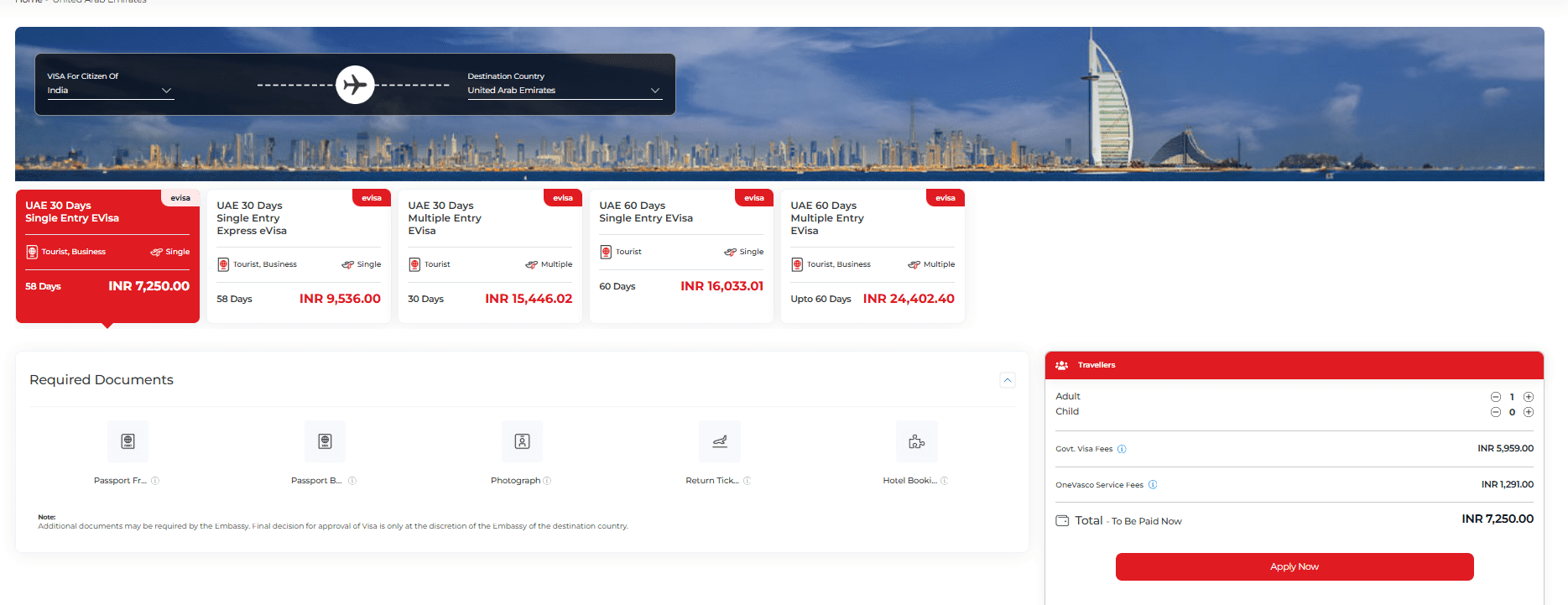Click the Photograph document icon

(x=522, y=441)
